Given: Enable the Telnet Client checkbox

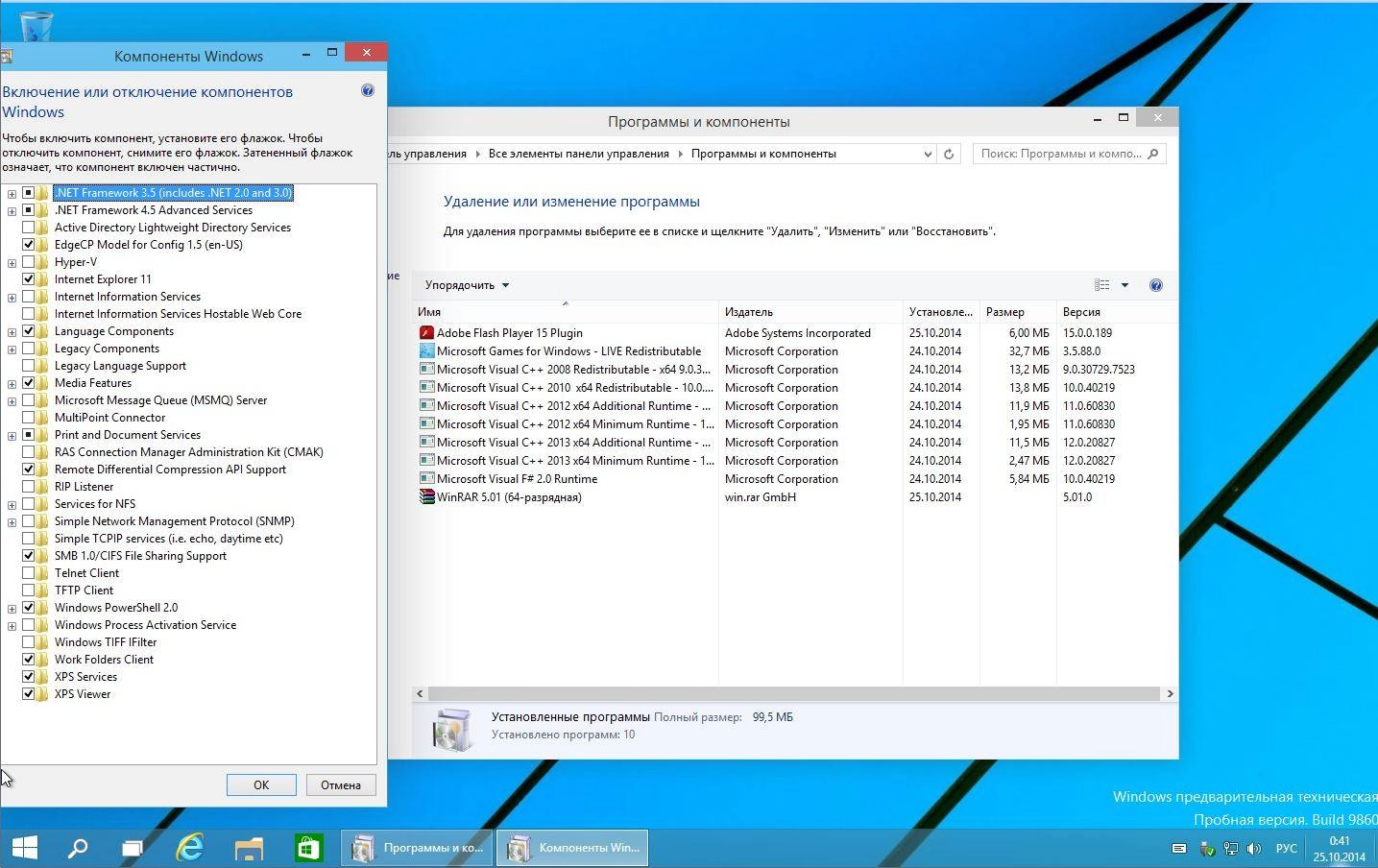Looking at the screenshot, I should (x=28, y=573).
